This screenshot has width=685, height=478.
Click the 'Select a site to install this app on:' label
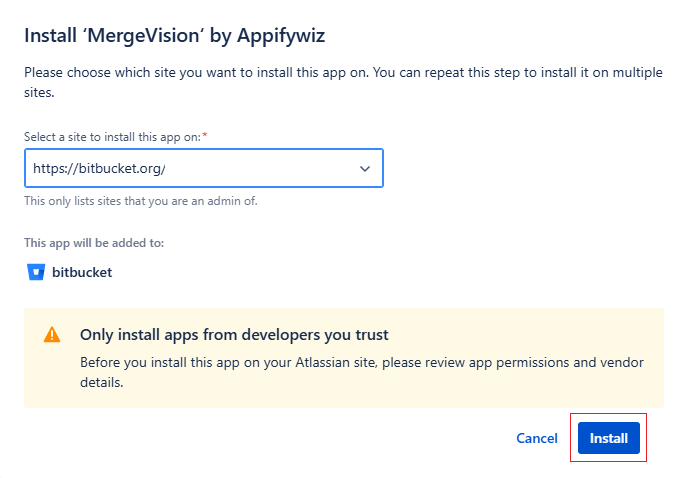[x=113, y=137]
